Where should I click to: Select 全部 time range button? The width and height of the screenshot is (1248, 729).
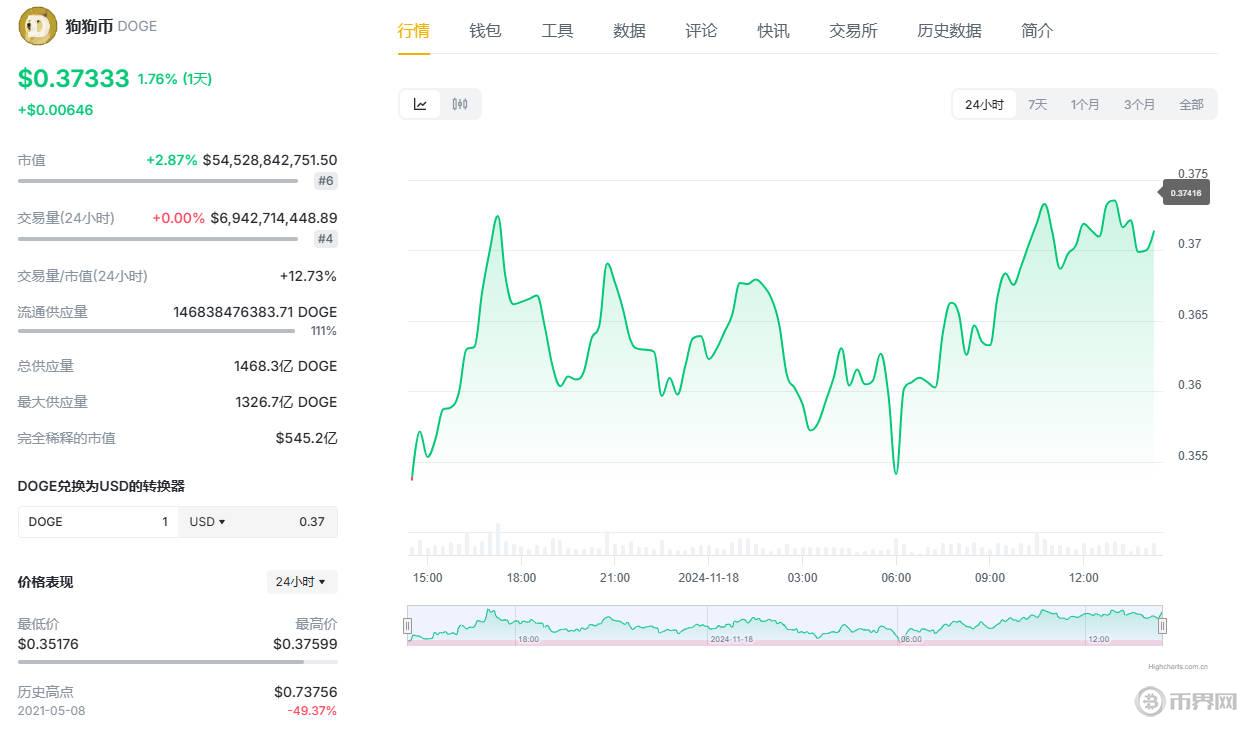1191,104
